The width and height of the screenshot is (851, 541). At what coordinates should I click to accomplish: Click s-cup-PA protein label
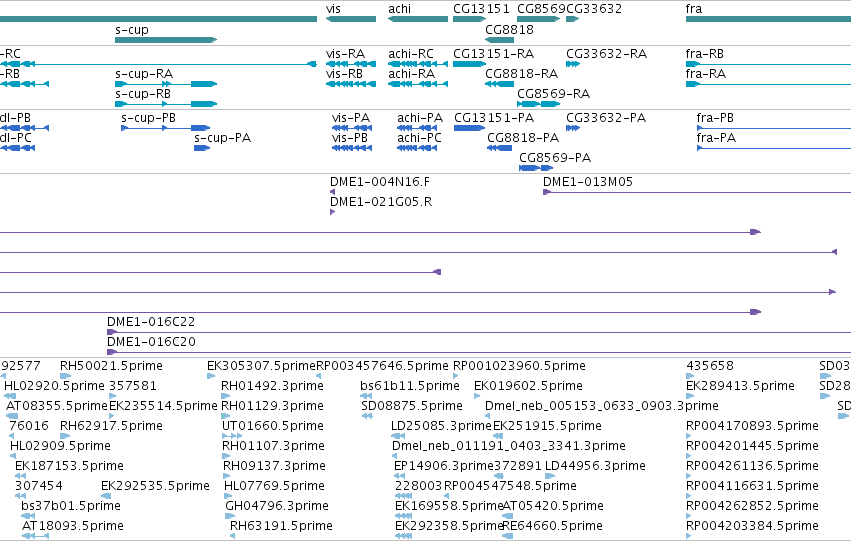(223, 138)
